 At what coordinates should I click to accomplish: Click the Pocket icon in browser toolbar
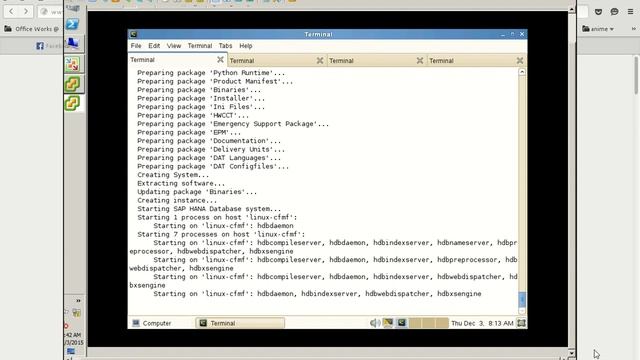[598, 12]
